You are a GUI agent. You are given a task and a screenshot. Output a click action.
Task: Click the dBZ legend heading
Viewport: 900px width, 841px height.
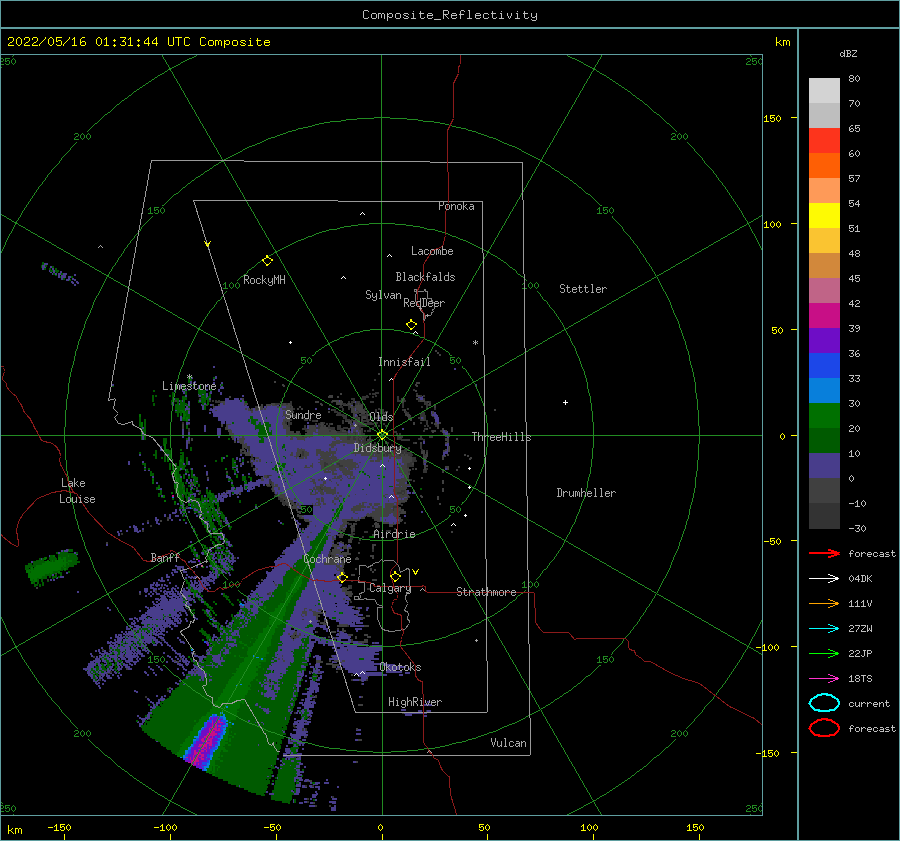(x=848, y=53)
